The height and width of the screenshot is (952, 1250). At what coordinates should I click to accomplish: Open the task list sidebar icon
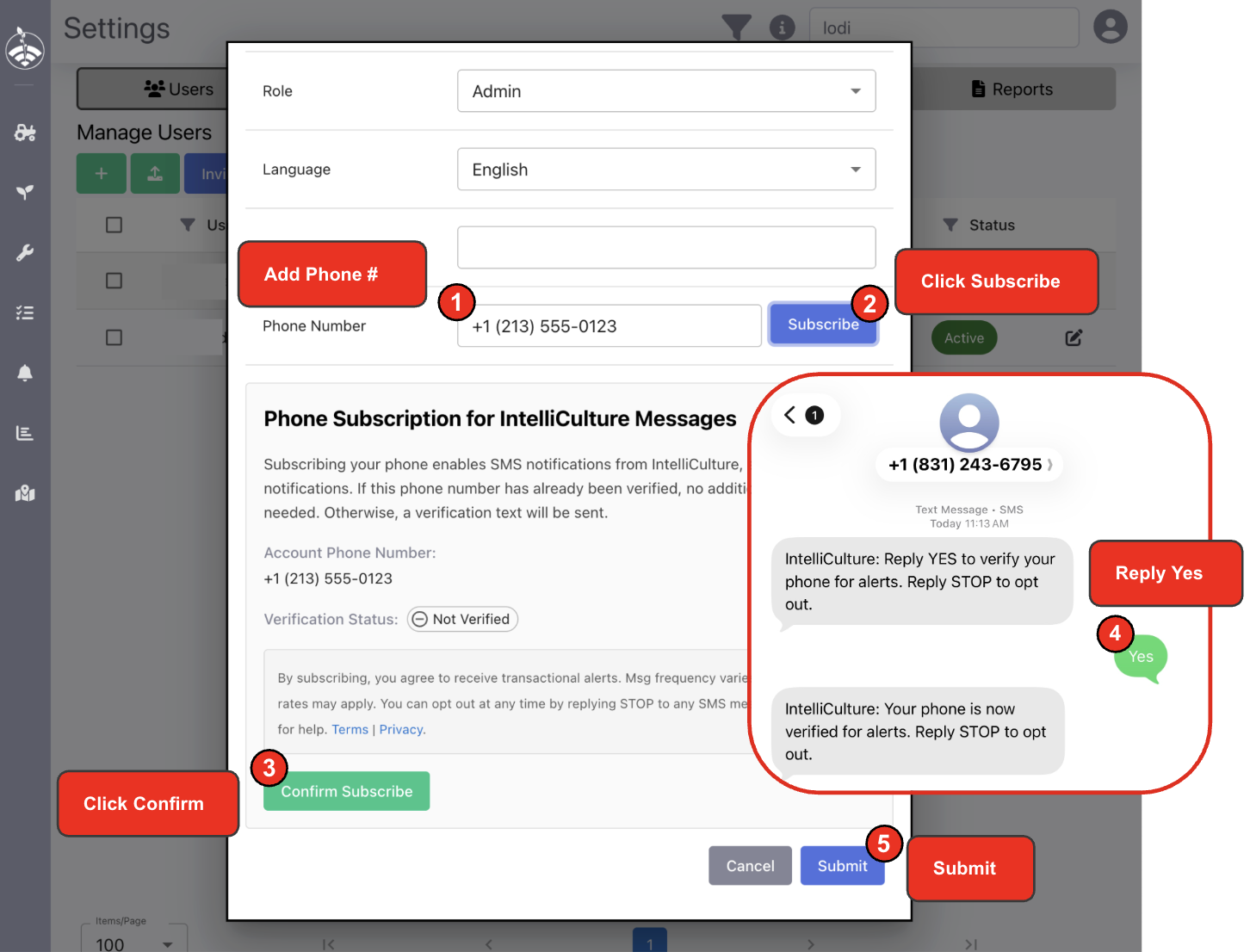point(25,312)
